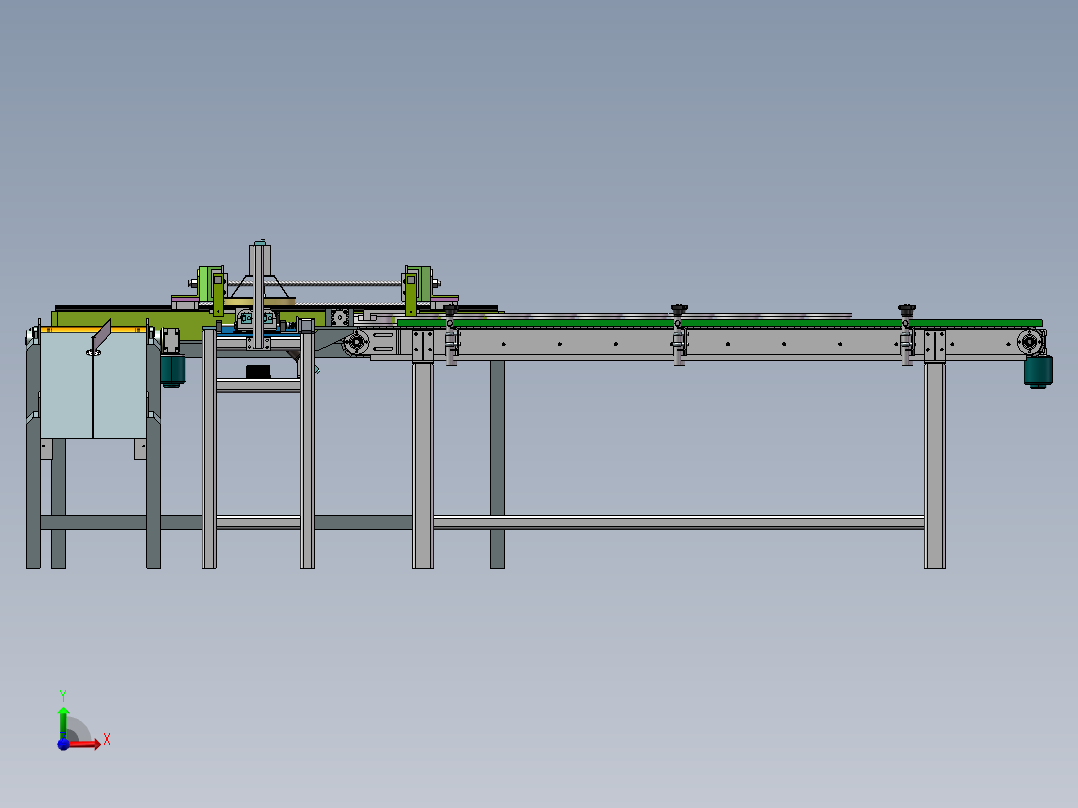Click the red X axis arrow of the triad
Screen dimensions: 1078x808
click(84, 744)
